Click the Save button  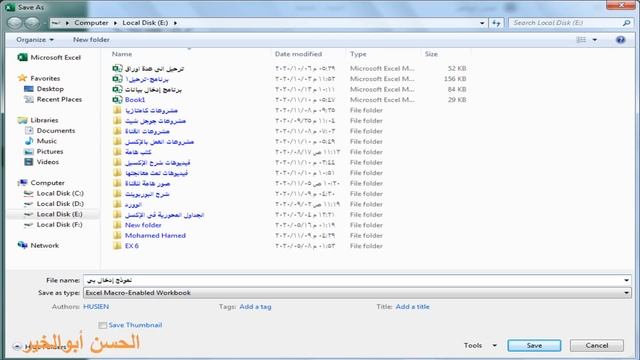click(534, 346)
